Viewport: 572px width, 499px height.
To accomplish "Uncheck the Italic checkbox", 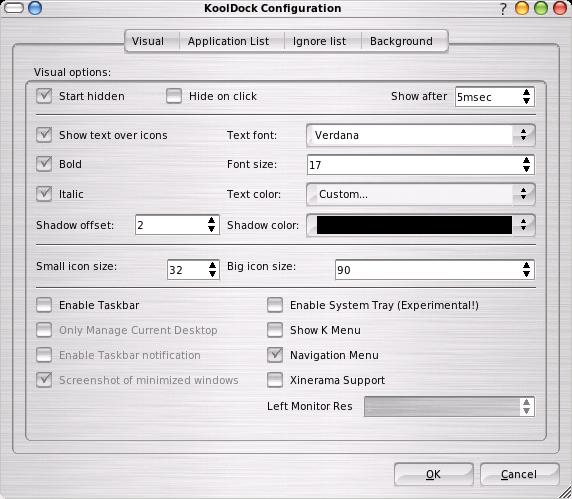I will point(44,194).
